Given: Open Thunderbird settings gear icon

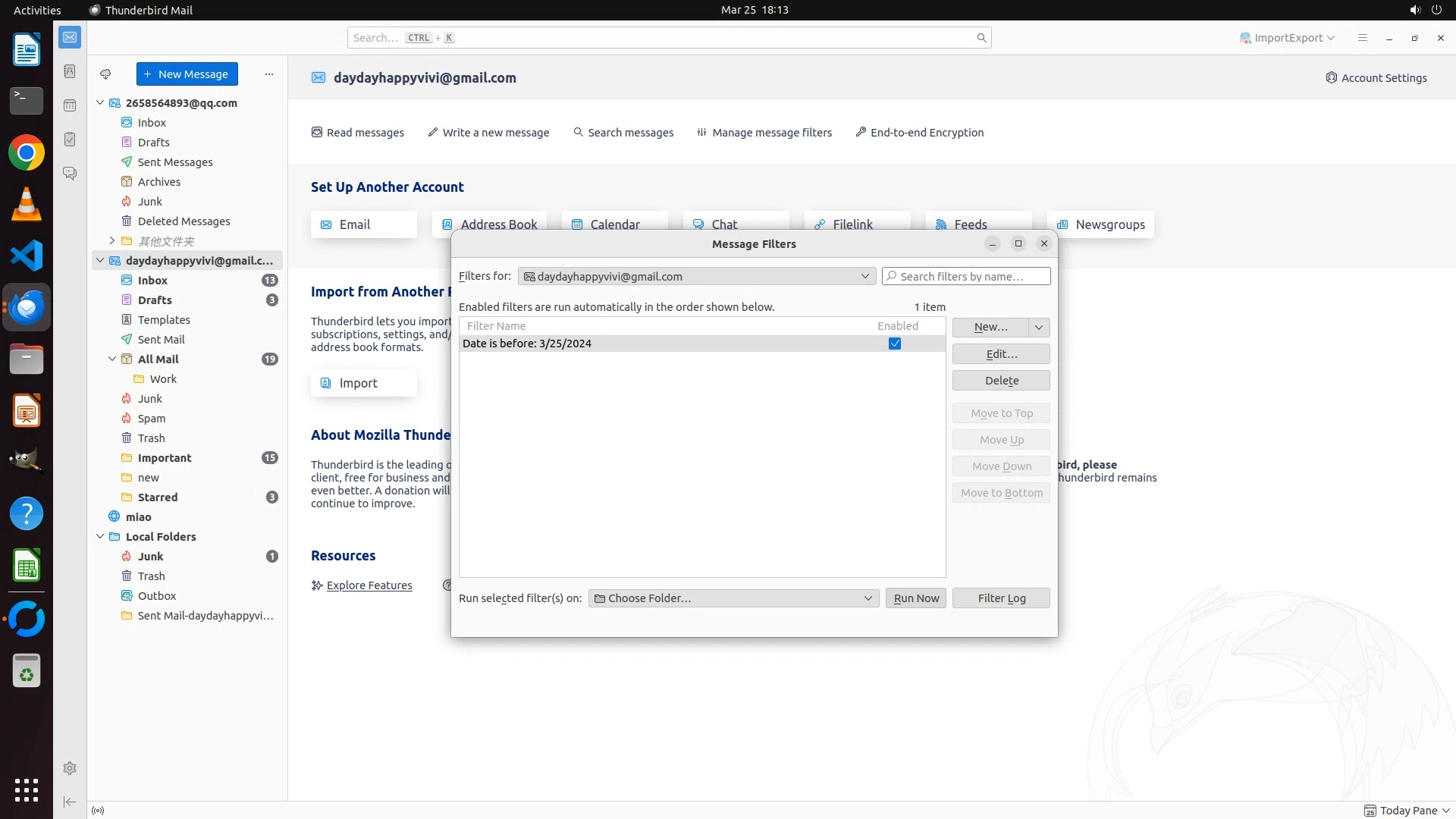Looking at the screenshot, I should pos(70,768).
